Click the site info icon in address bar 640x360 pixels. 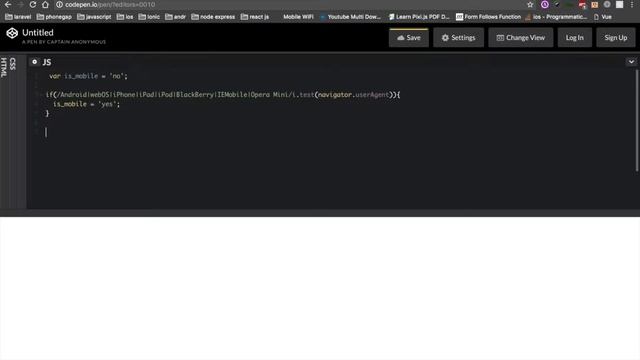[x=59, y=4]
